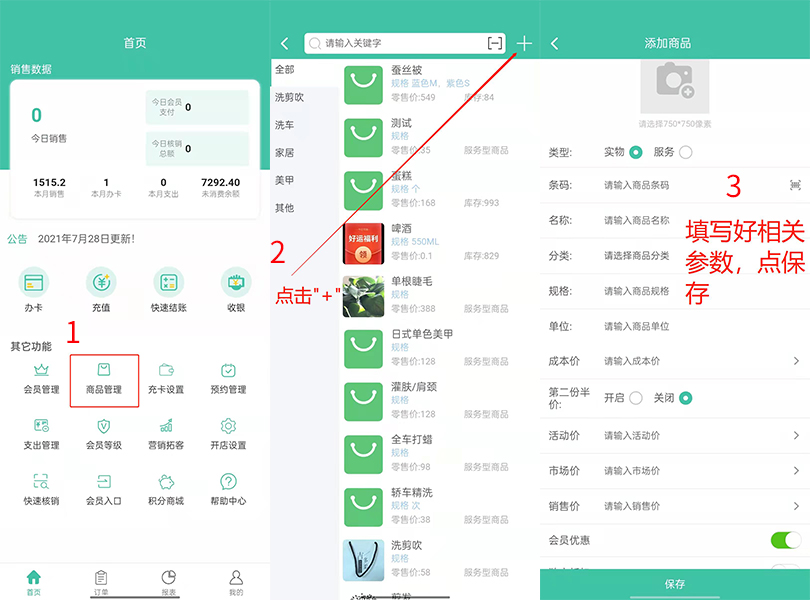This screenshot has width=810, height=600.
Task: Open 收银 cashier icon
Action: coord(236,290)
